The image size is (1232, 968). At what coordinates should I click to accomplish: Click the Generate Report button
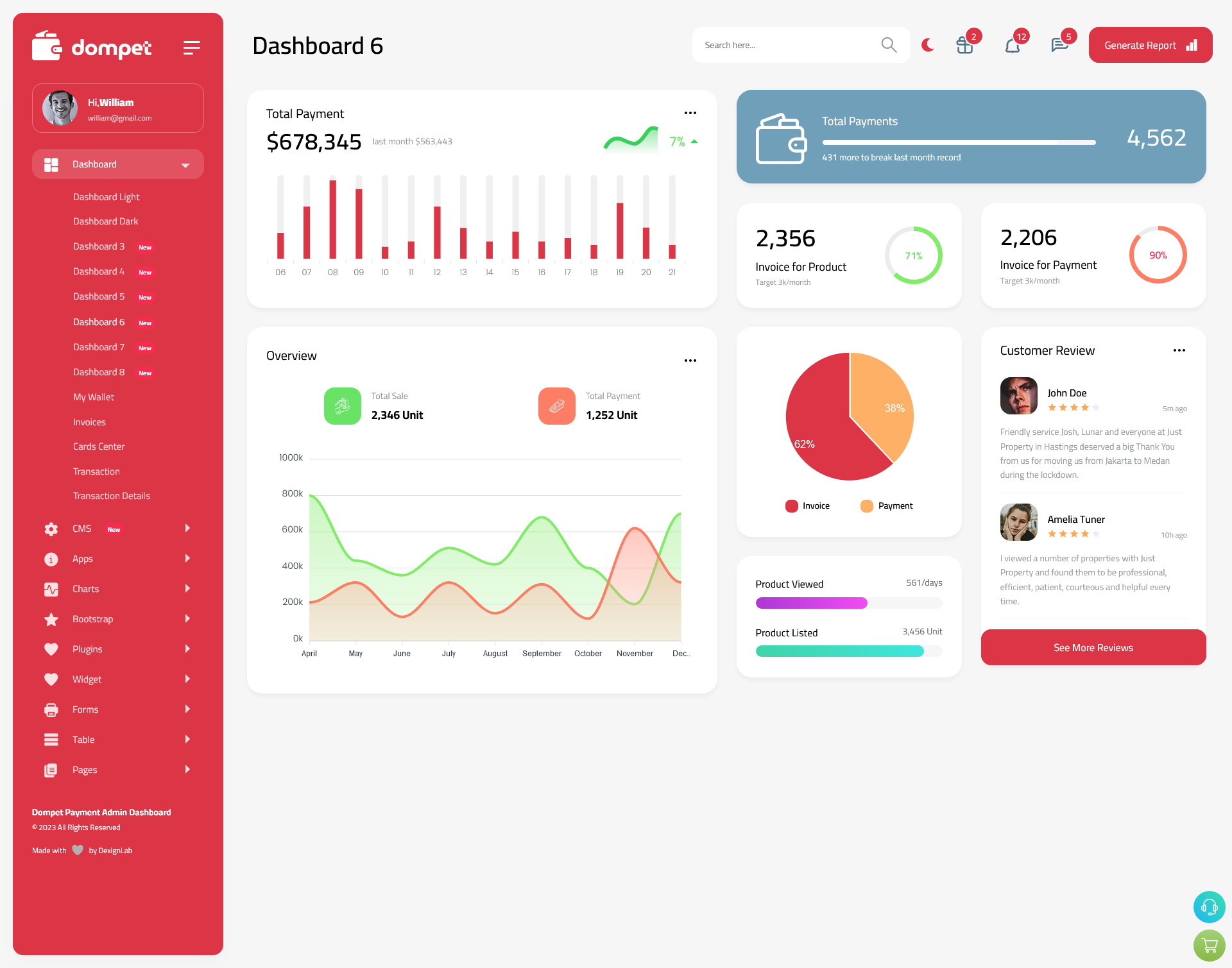click(x=1149, y=44)
